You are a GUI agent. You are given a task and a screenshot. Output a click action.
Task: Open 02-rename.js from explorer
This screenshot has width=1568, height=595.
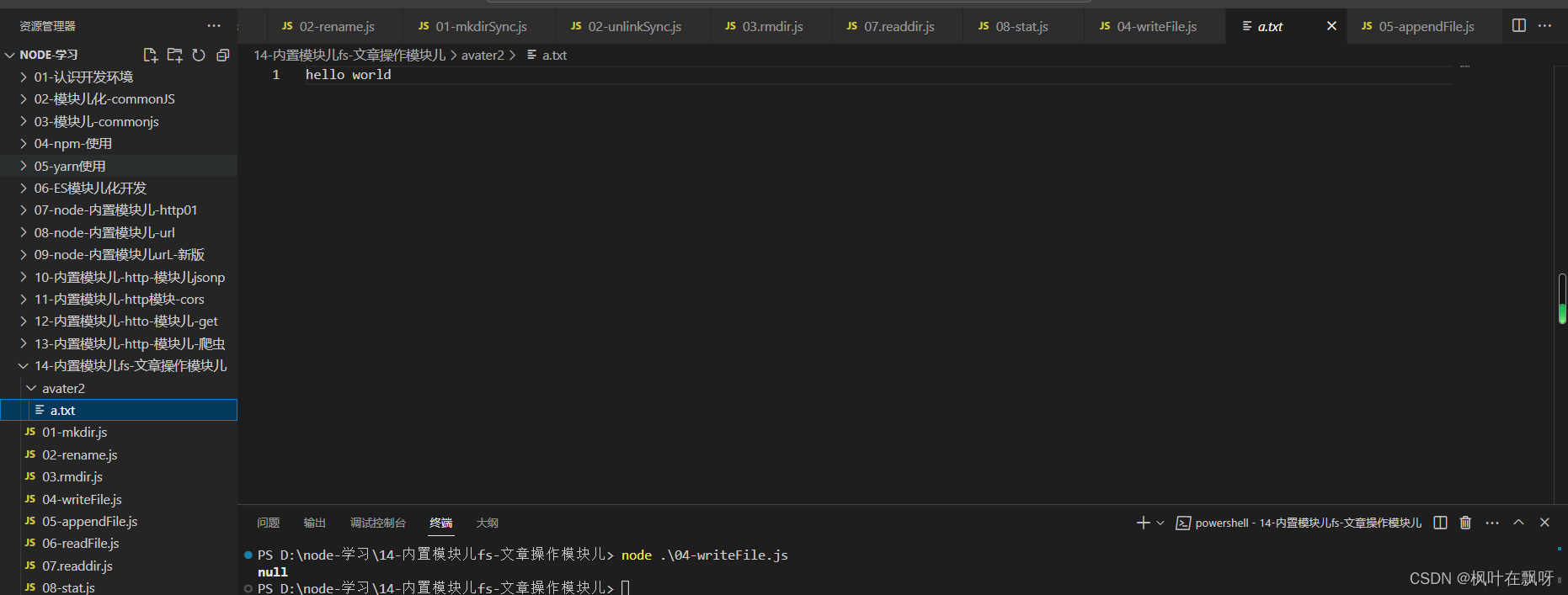click(x=119, y=454)
